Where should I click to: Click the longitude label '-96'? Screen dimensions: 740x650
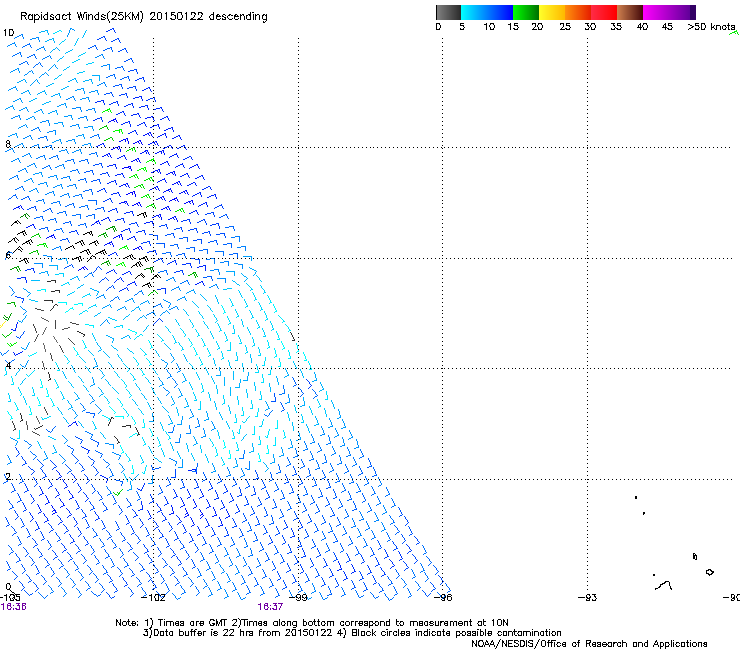(x=443, y=598)
